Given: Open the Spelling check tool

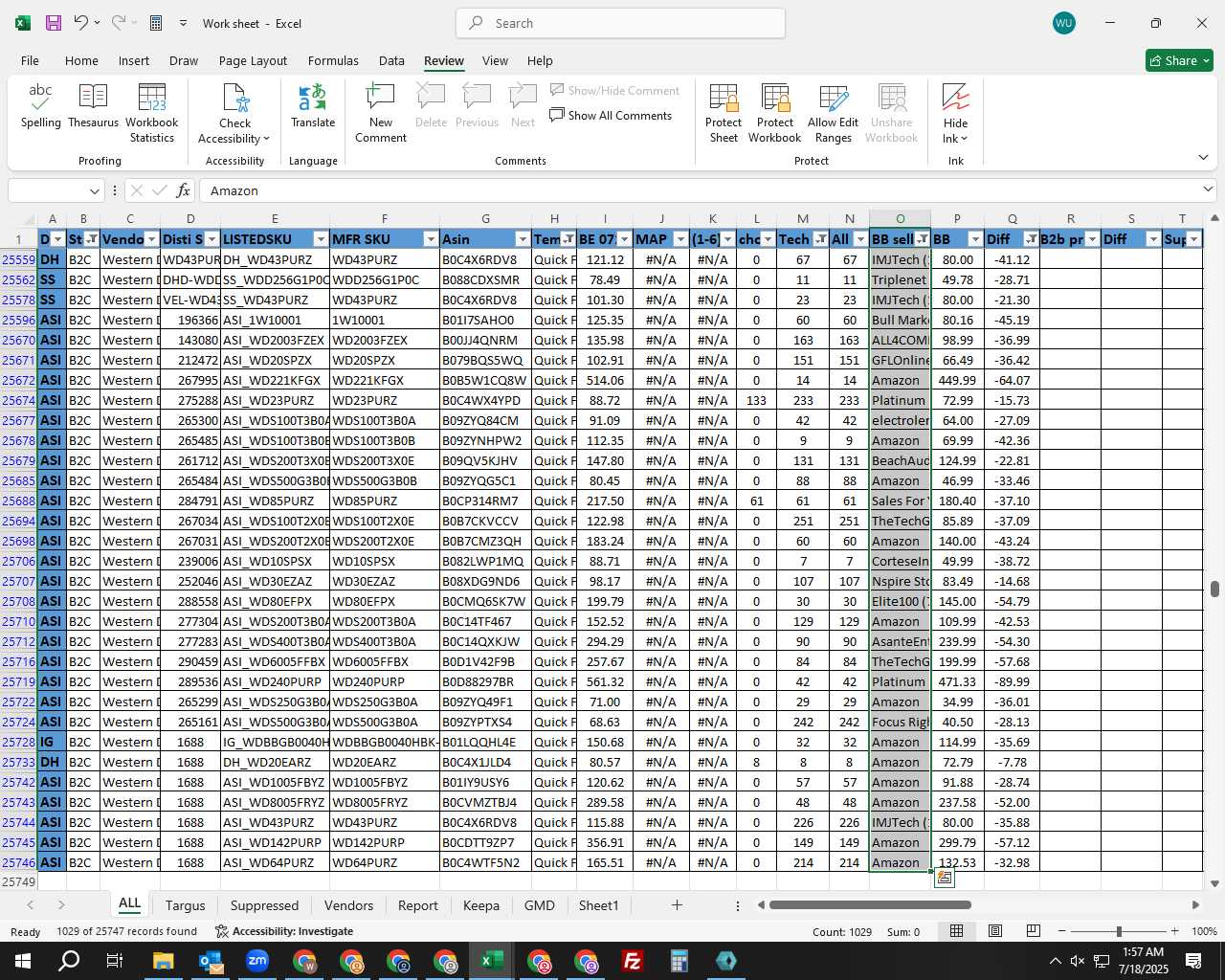Looking at the screenshot, I should (41, 106).
